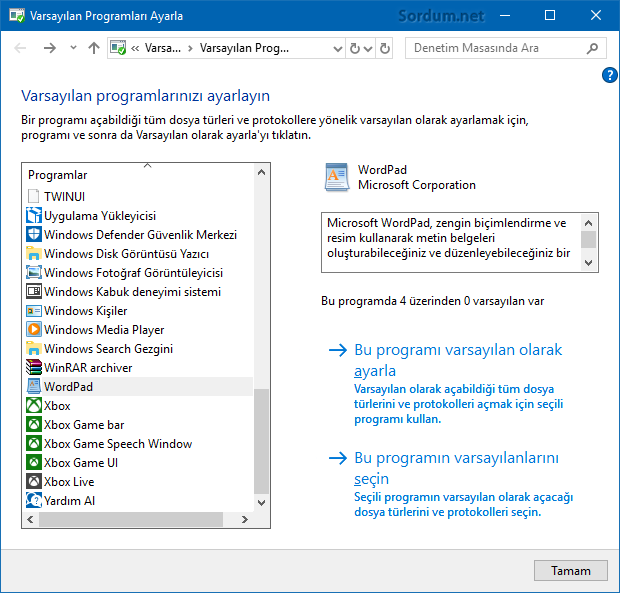Select 'Windows Search Gezgini' row text
Screen dimensions: 620x593
pyautogui.click(x=108, y=348)
